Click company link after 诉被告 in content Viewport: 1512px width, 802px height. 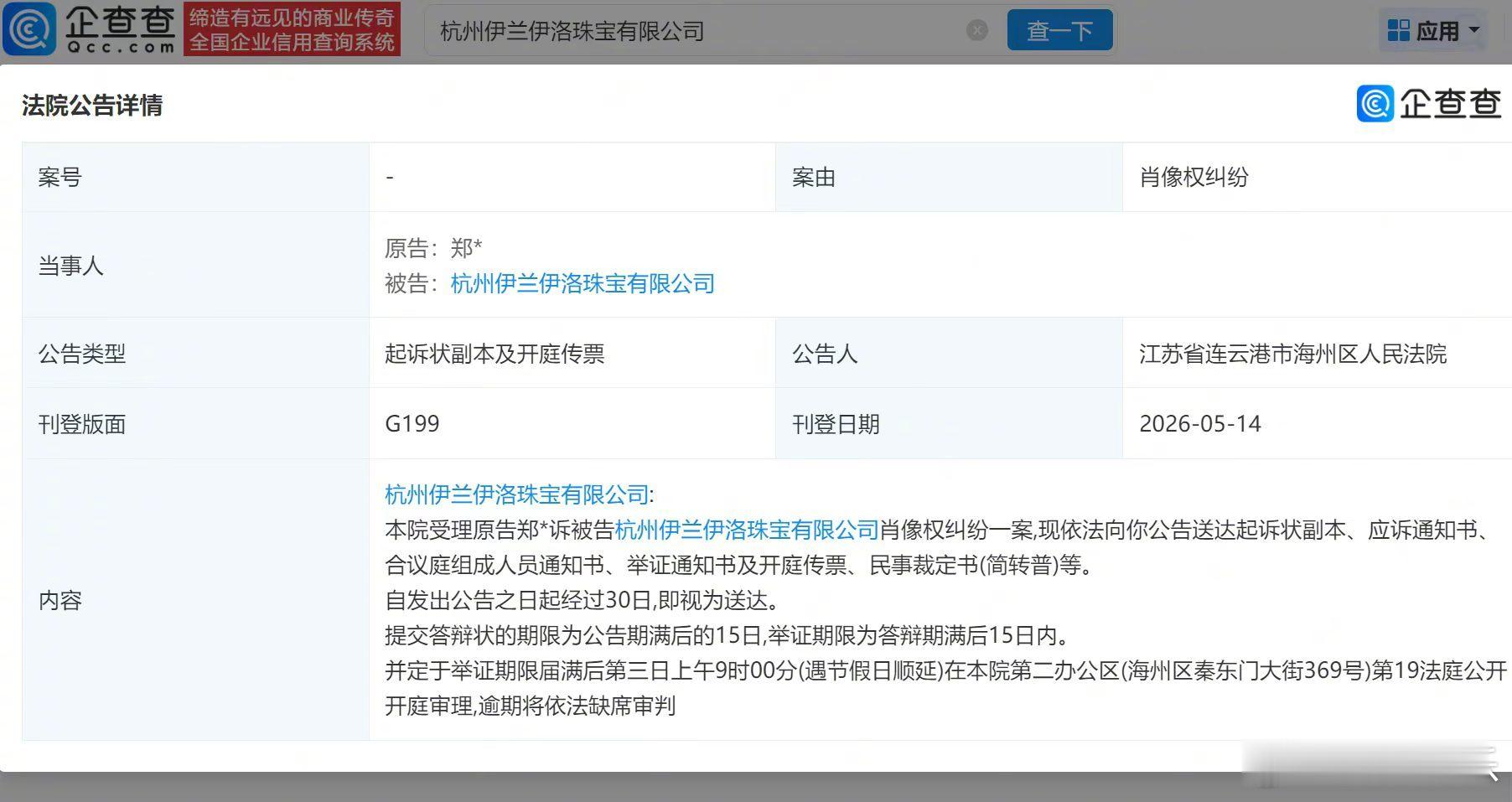[x=747, y=530]
